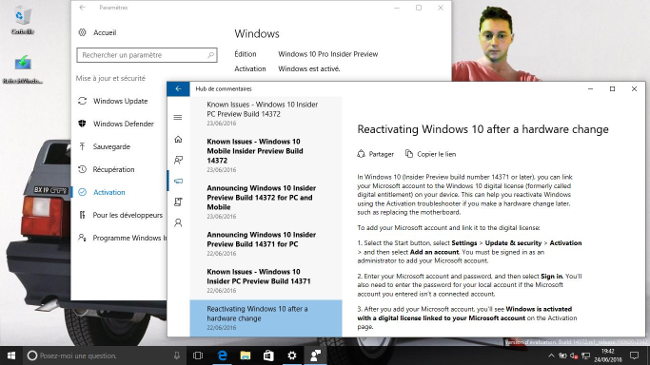Viewport: 650px width, 365px height.
Task: Open Announcing Insider Preview Build 14371 for PC
Action: [x=266, y=243]
